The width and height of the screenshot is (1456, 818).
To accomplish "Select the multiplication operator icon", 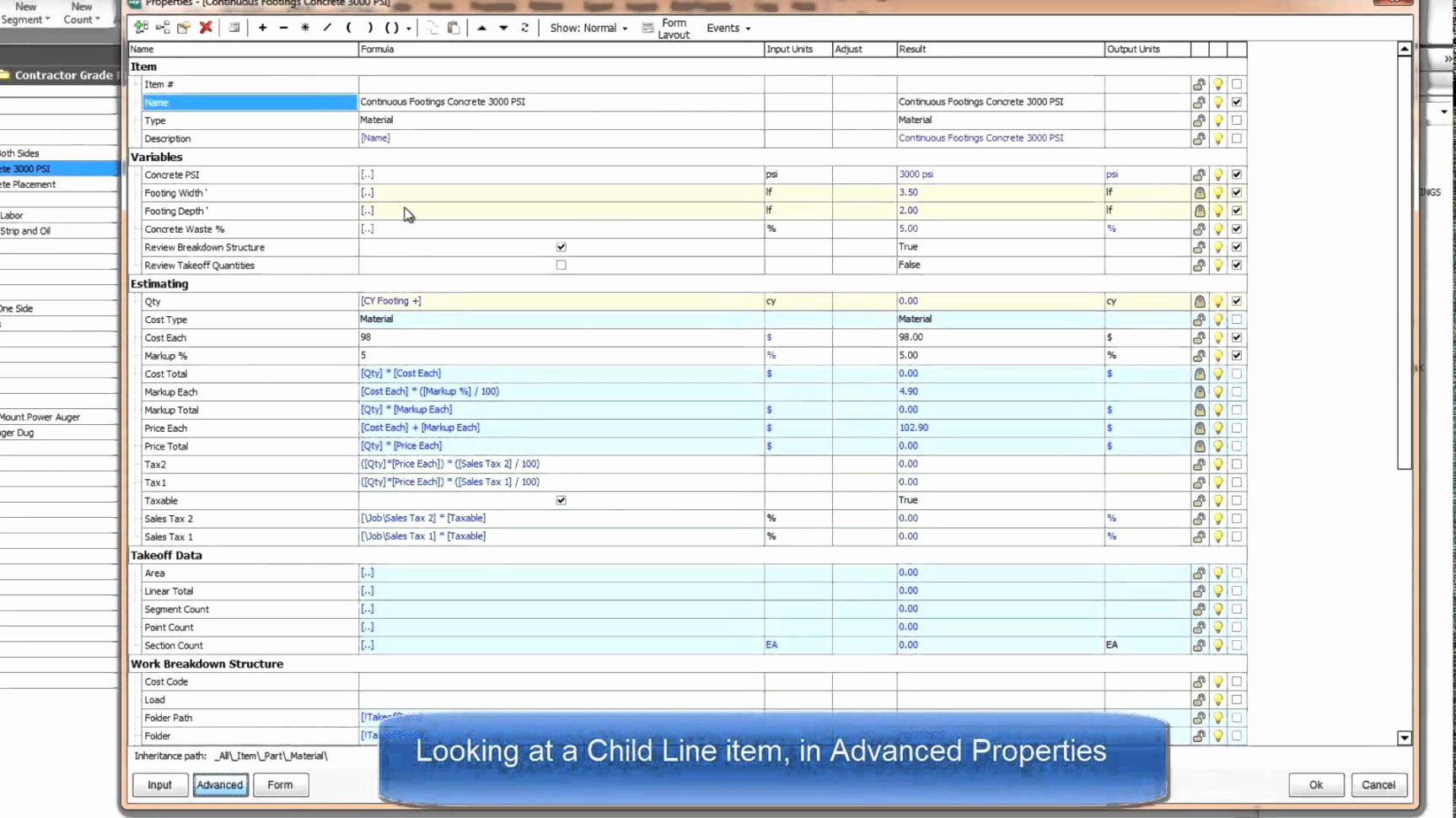I will [305, 28].
